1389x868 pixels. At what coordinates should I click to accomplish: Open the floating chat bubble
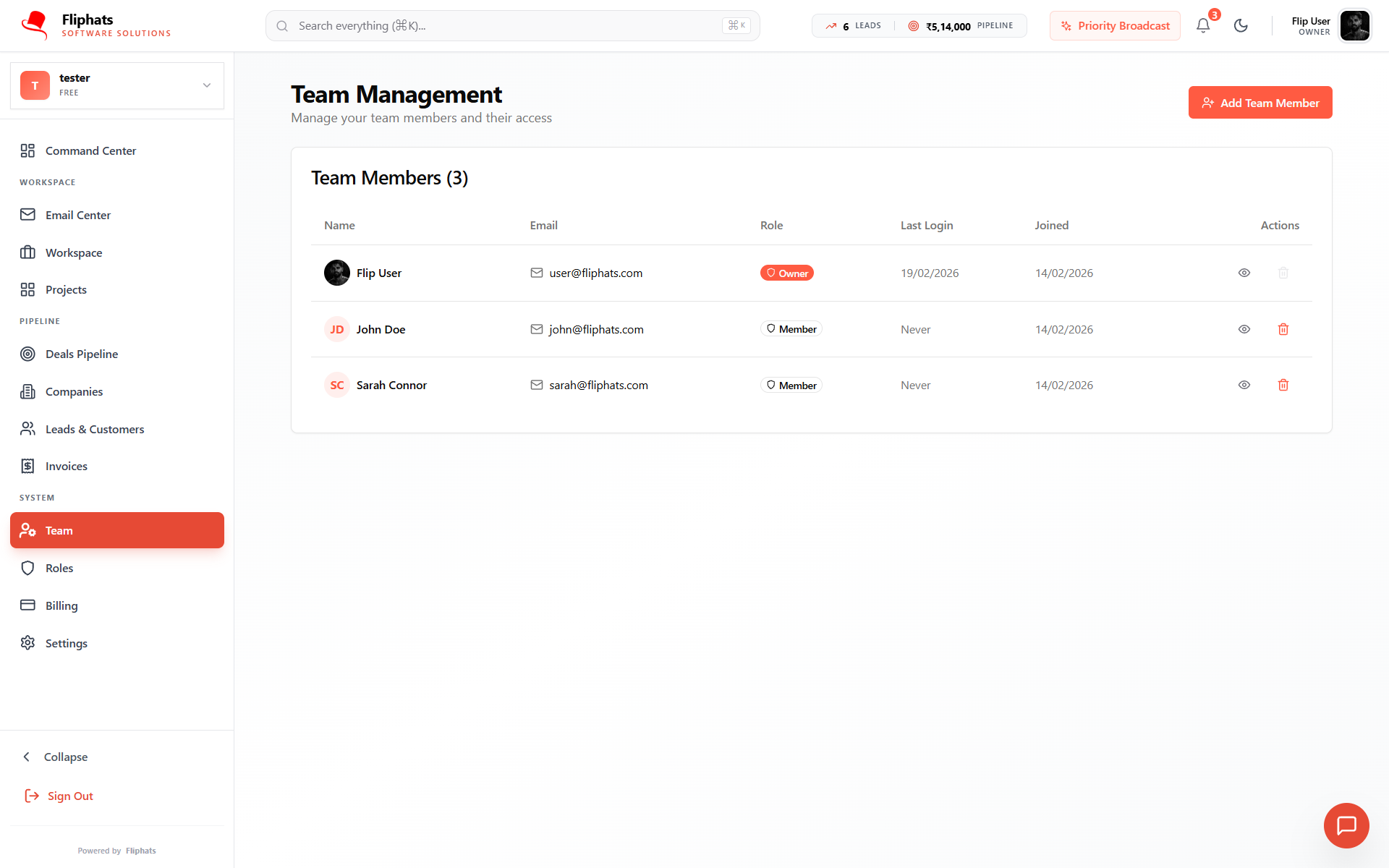tap(1346, 825)
